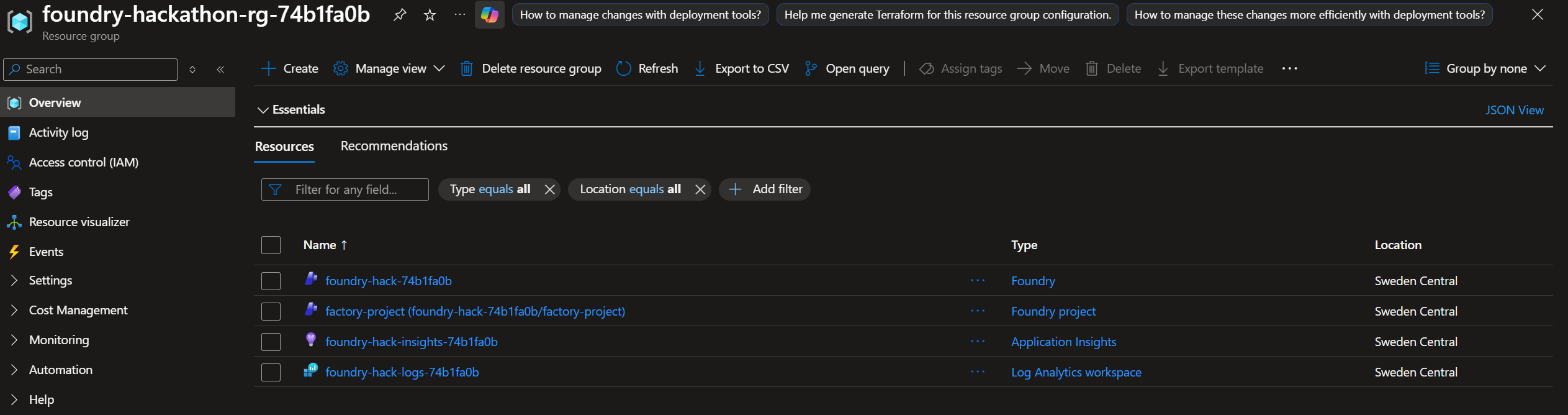
Task: Open context menu ellipsis for foundry-hack-logs
Action: [978, 372]
